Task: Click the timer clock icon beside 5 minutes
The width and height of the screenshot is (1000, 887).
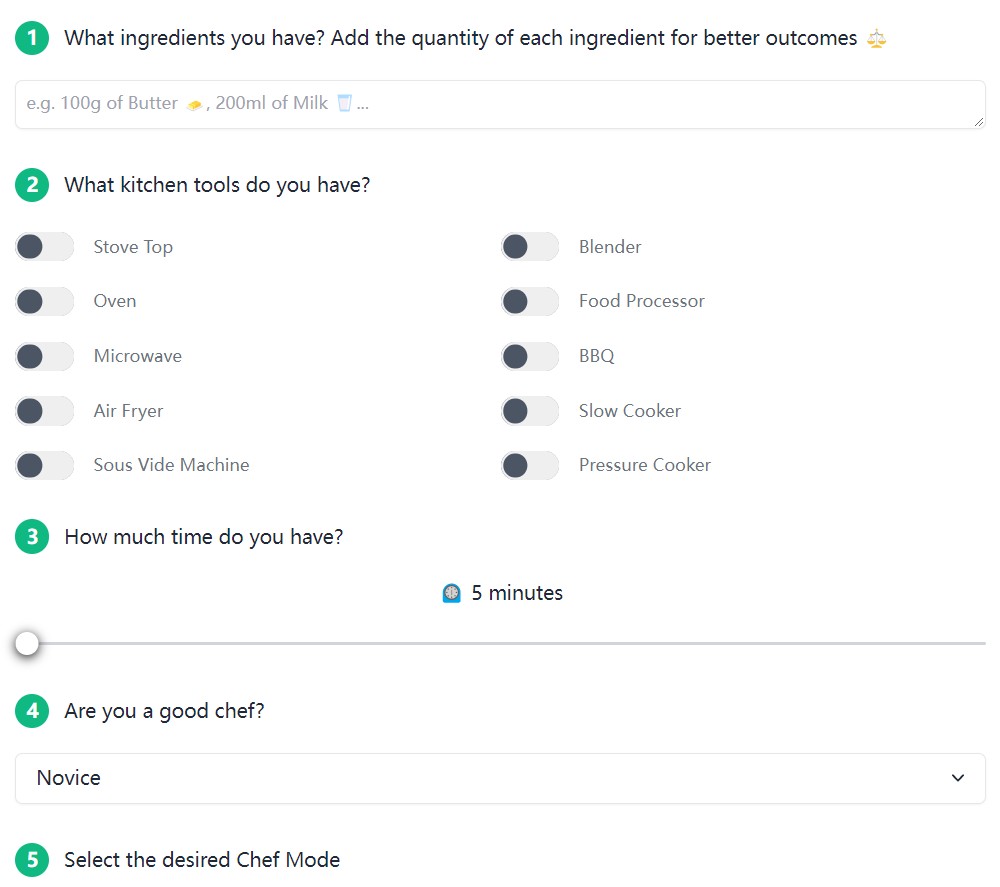Action: tap(452, 594)
